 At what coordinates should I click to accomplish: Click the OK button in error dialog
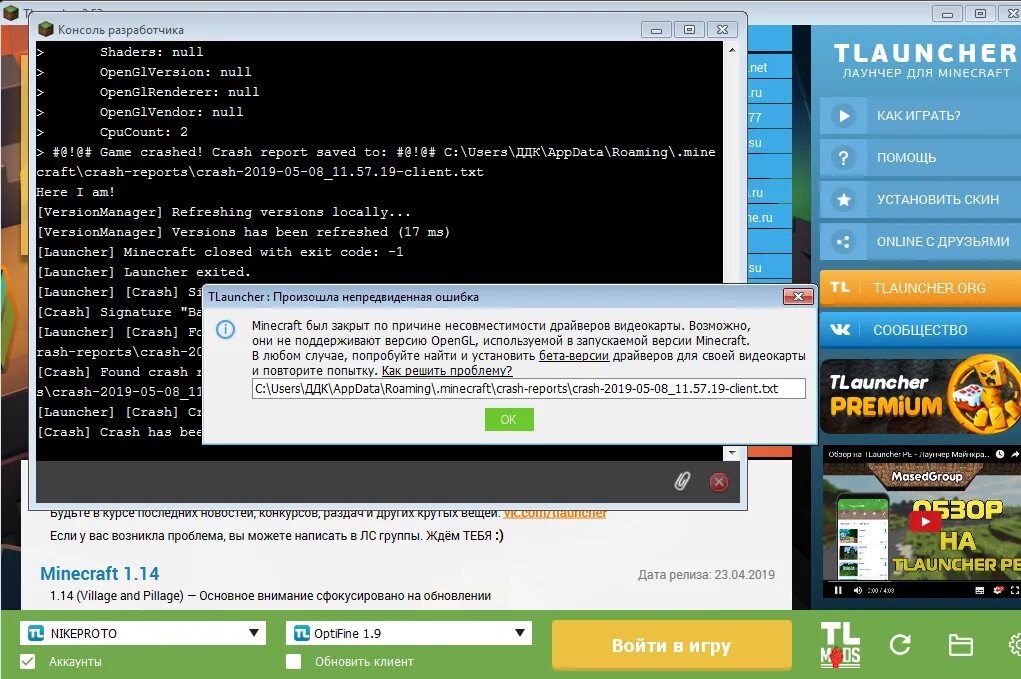click(x=509, y=419)
